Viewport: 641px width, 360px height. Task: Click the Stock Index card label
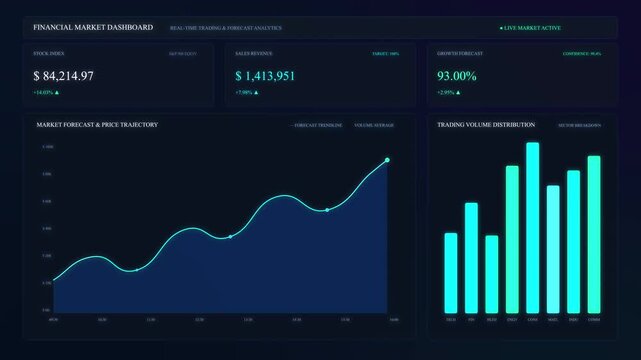(49, 54)
